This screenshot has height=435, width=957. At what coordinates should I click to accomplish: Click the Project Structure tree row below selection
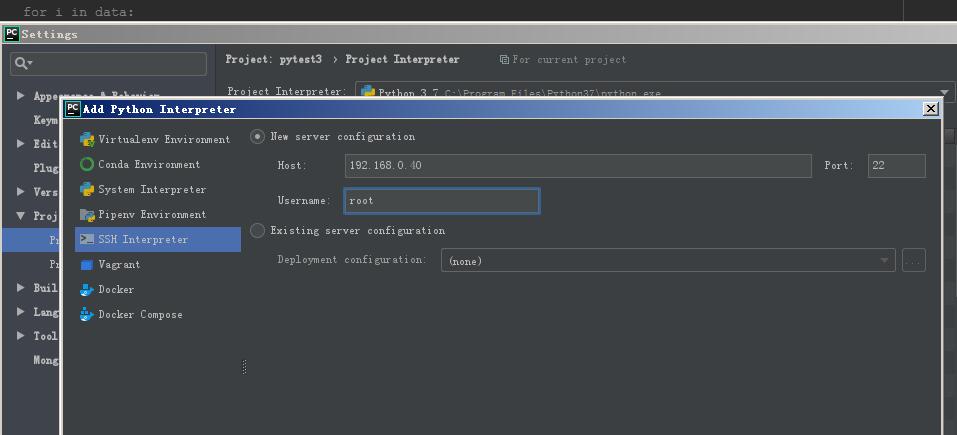pos(32,264)
